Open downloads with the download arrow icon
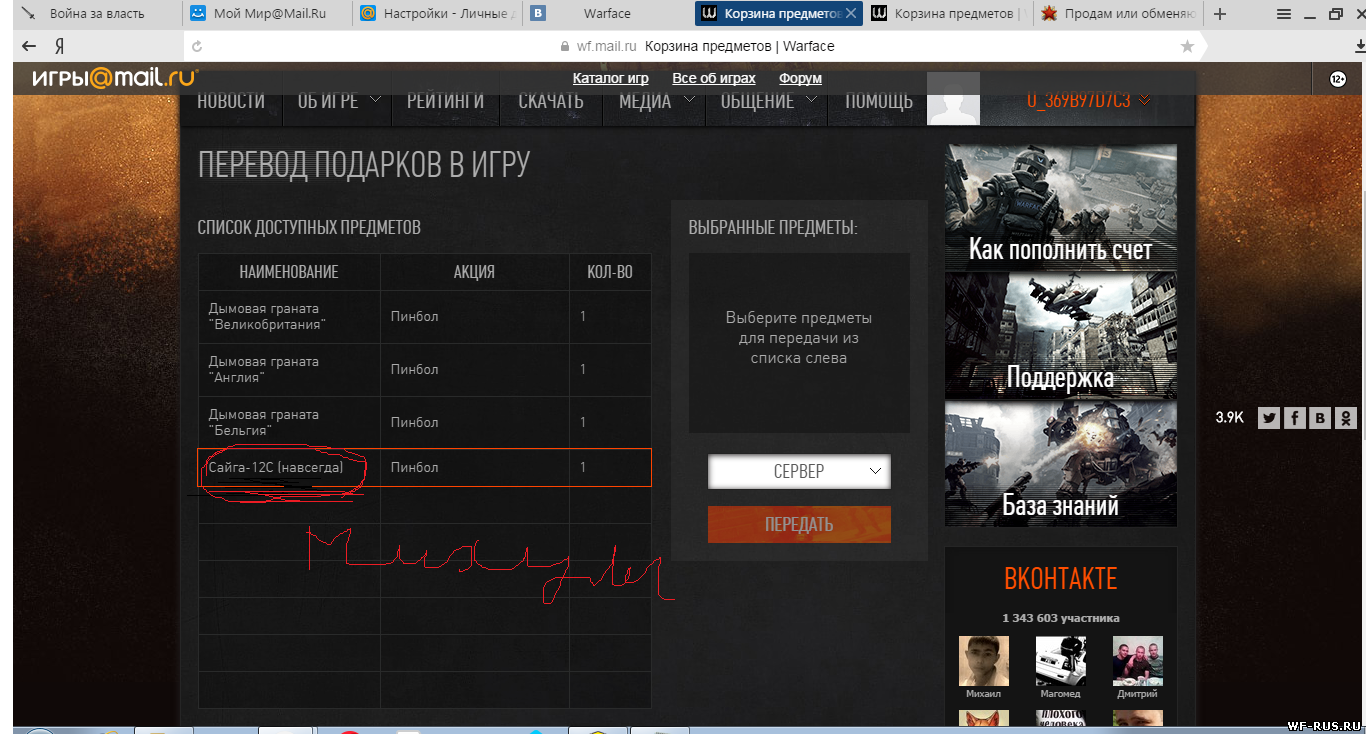The width and height of the screenshot is (1366, 736). [1359, 46]
